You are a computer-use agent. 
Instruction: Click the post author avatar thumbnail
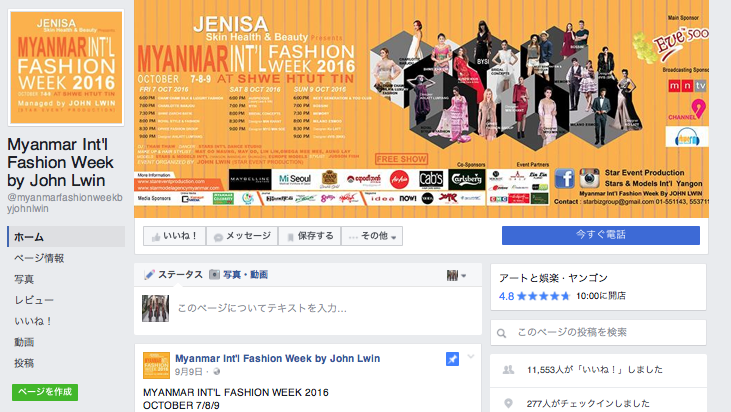click(x=156, y=365)
